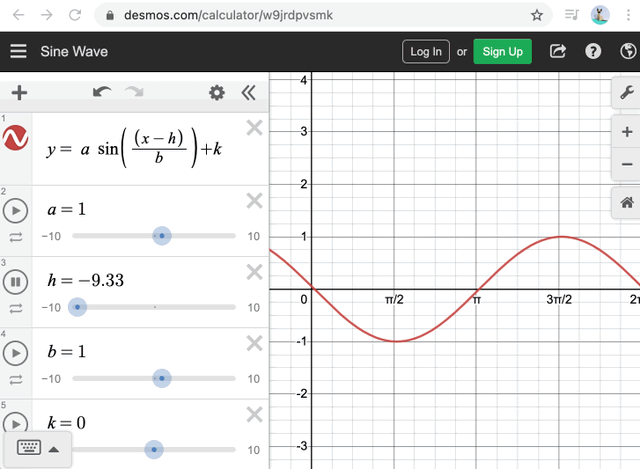The image size is (640, 469).
Task: Open expression list settings gear
Action: click(x=217, y=93)
